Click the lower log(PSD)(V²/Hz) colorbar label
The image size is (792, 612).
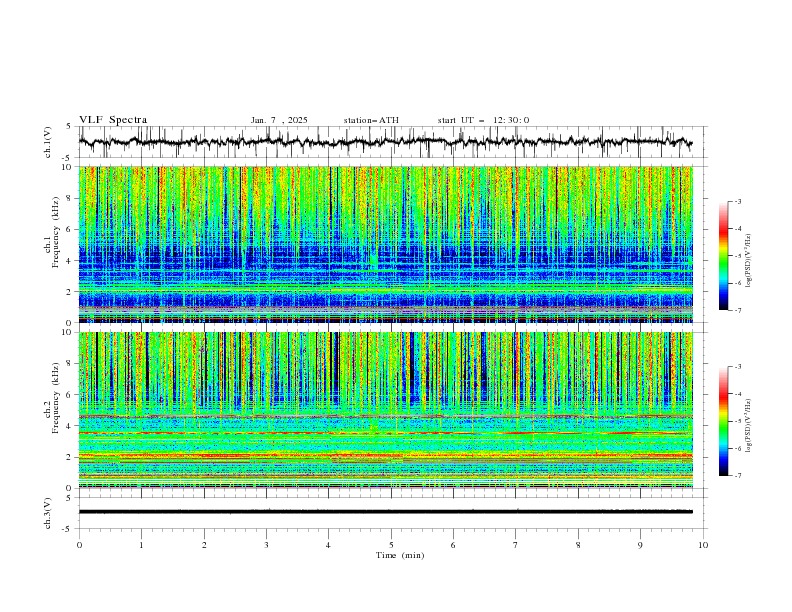tap(749, 426)
